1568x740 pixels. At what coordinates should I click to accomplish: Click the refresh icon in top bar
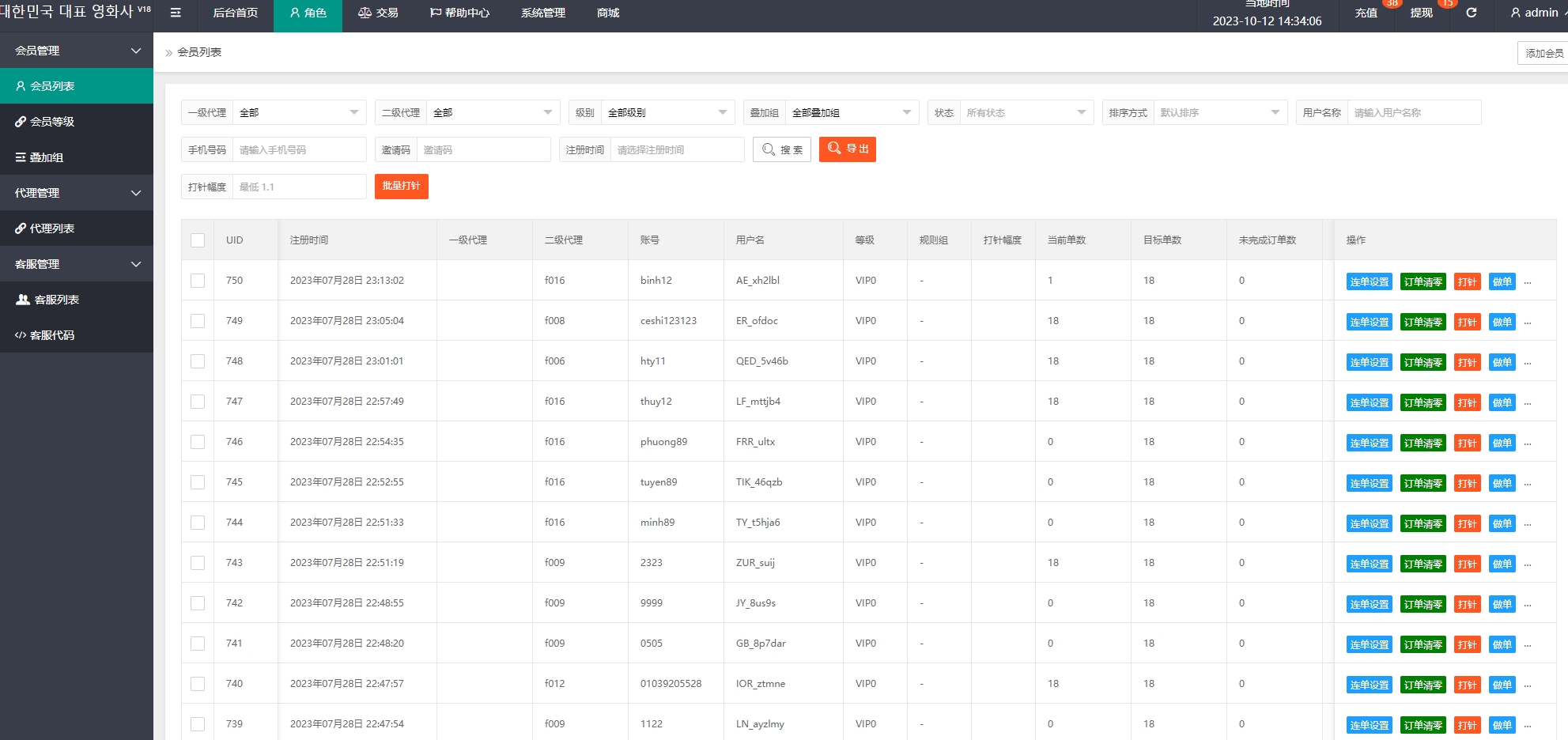click(1471, 13)
